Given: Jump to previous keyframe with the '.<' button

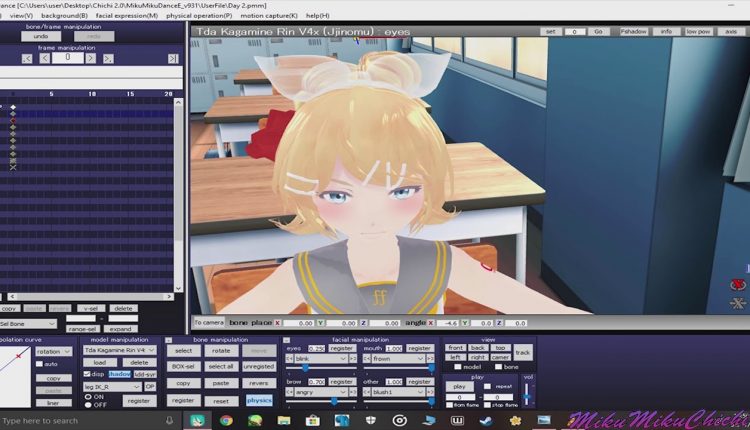Looking at the screenshot, I should pyautogui.click(x=27, y=58).
